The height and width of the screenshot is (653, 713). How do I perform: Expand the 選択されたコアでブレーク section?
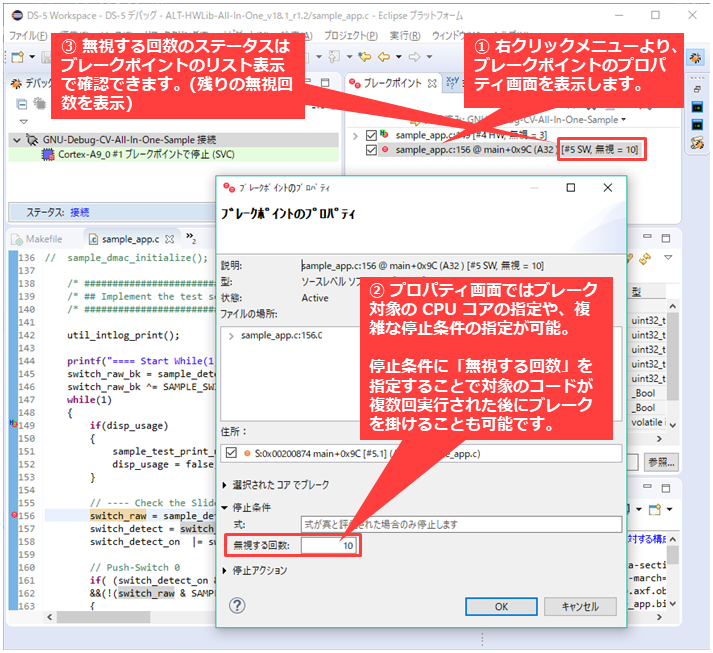point(225,485)
